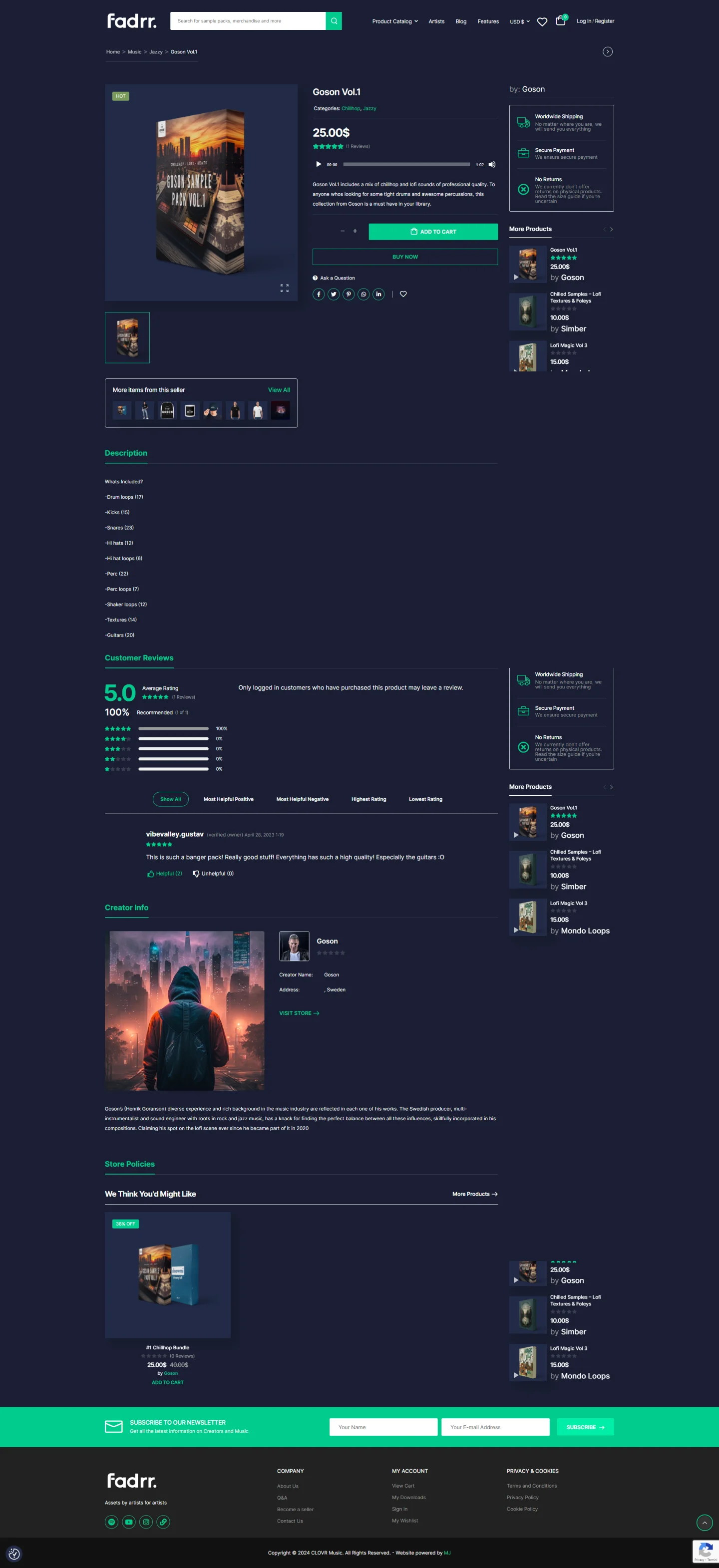
Task: Open the Instagram icon in footer
Action: pos(146,1522)
